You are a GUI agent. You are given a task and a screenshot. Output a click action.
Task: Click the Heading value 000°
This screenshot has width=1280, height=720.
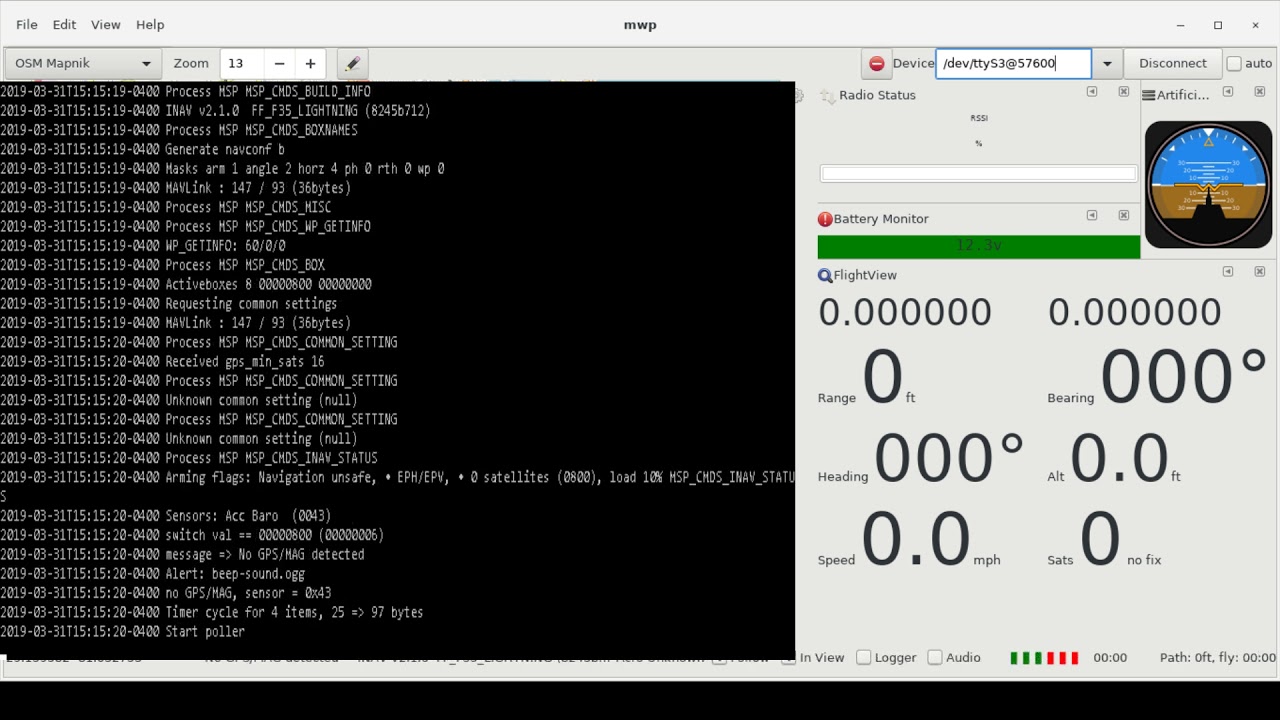click(x=949, y=458)
